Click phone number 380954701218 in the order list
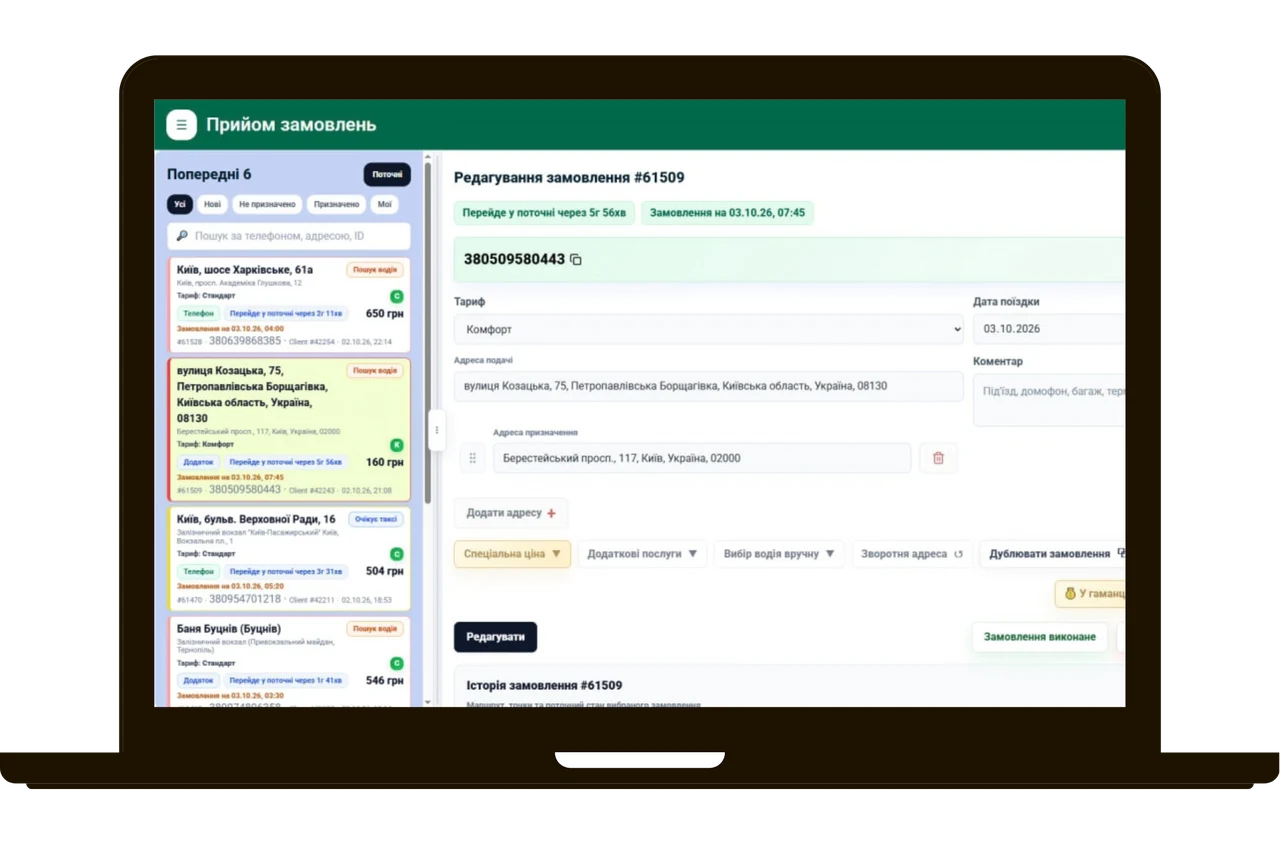 [245, 599]
